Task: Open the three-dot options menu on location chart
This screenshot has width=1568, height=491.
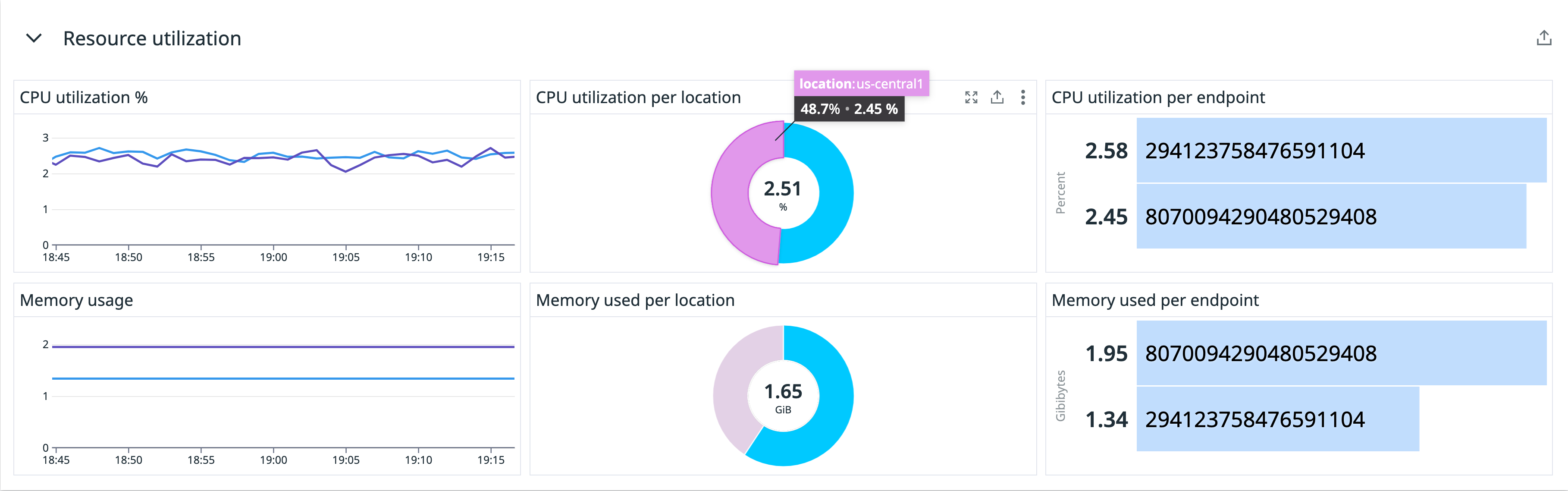Action: 1022,97
